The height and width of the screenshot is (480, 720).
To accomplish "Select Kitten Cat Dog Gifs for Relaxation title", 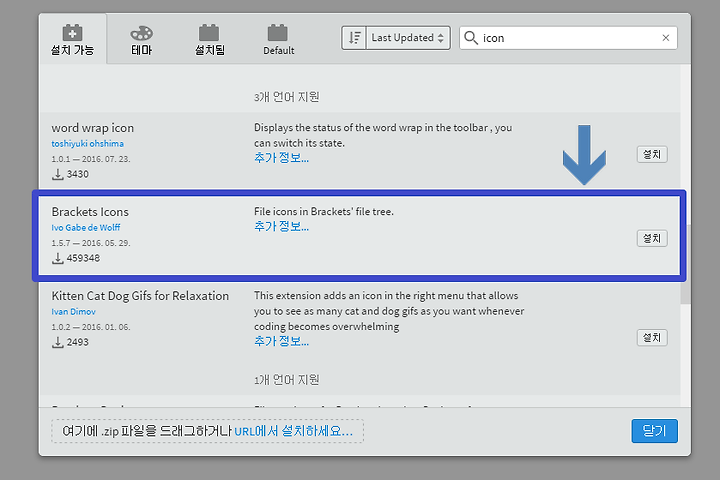I will [x=140, y=296].
